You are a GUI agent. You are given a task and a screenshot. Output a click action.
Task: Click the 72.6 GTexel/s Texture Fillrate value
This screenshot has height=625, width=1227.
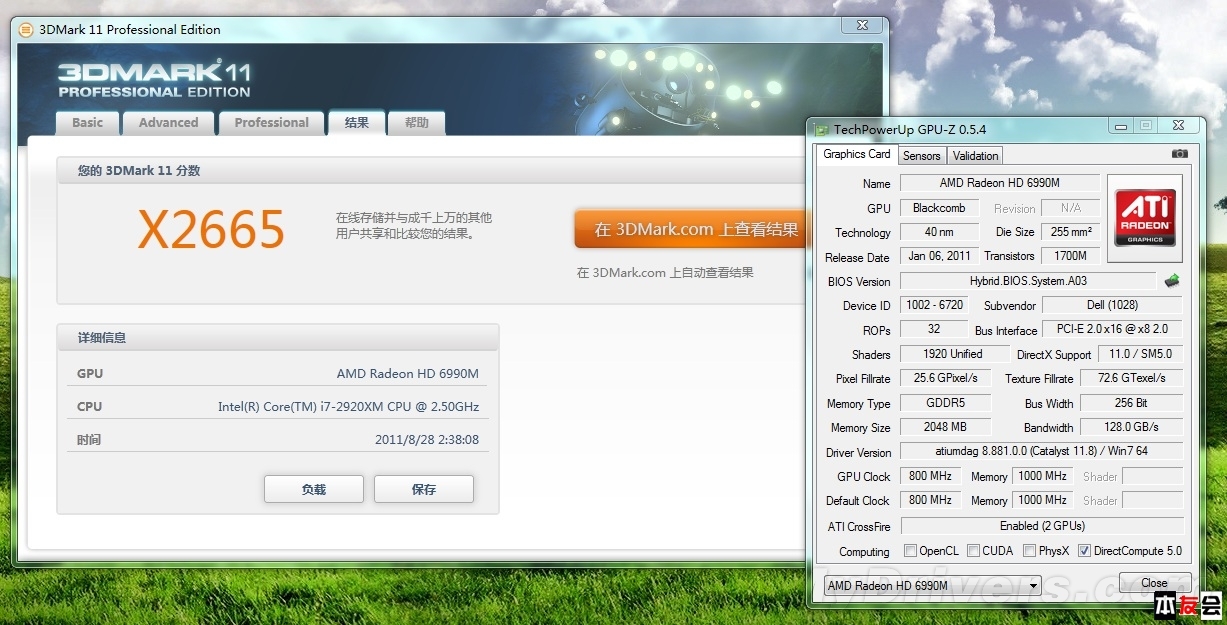coord(1131,378)
